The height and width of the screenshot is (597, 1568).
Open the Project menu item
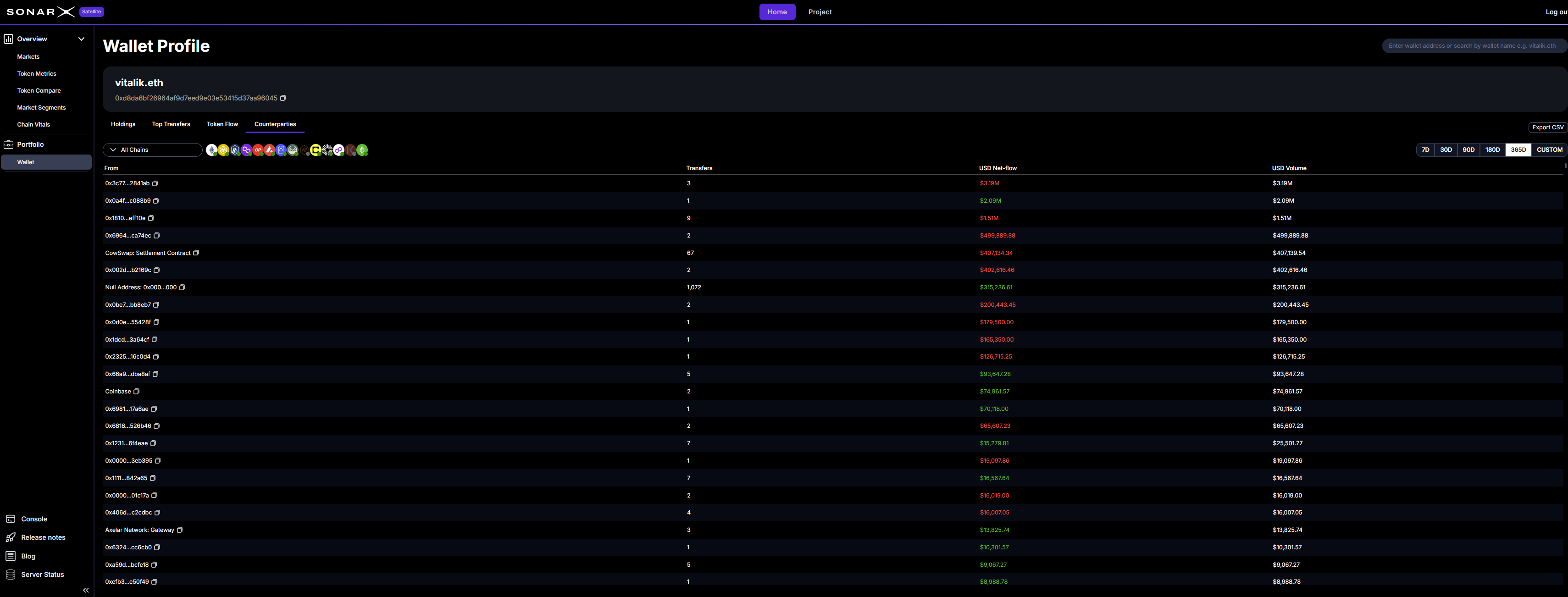(x=820, y=11)
